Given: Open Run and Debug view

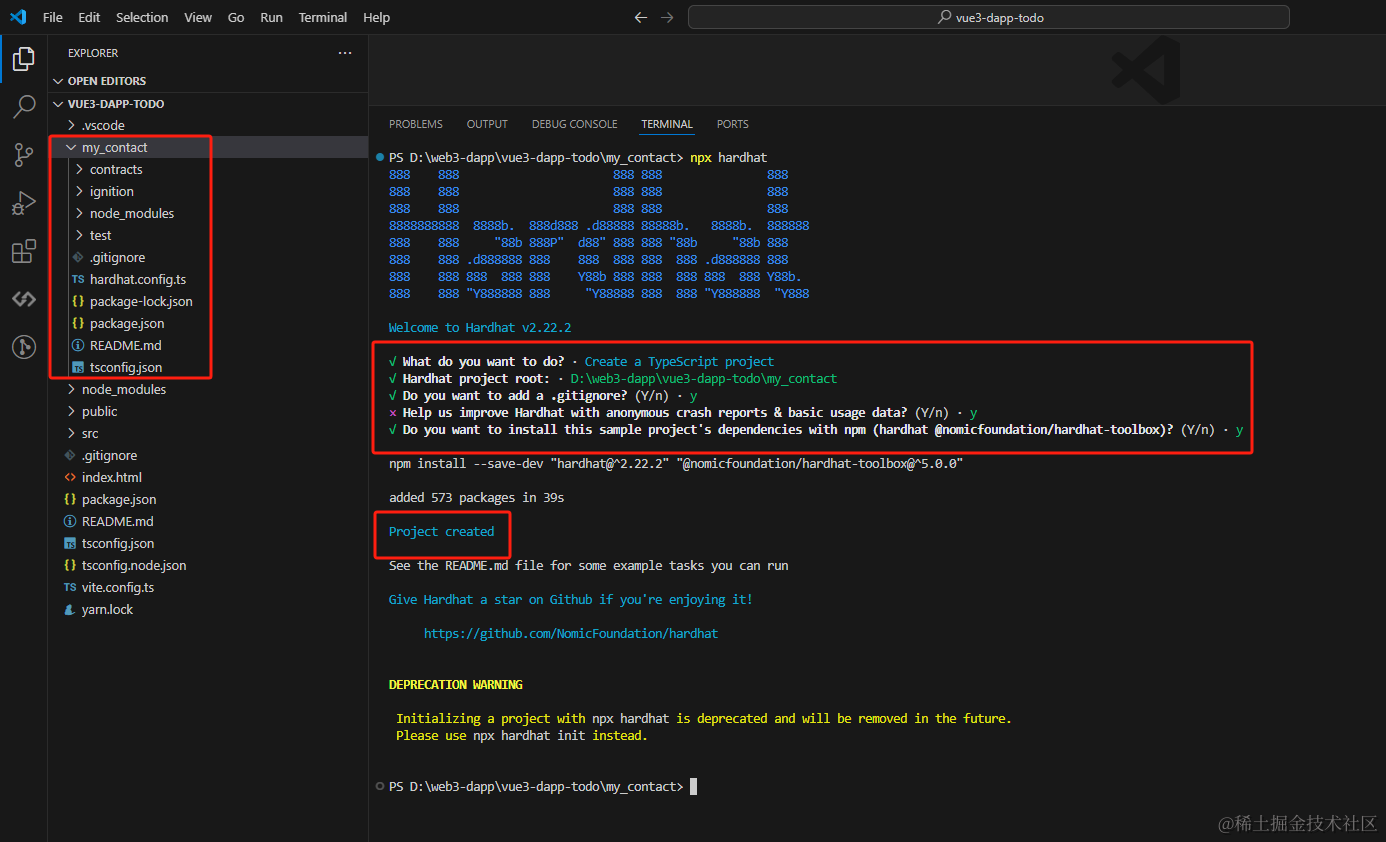Looking at the screenshot, I should tap(23, 203).
